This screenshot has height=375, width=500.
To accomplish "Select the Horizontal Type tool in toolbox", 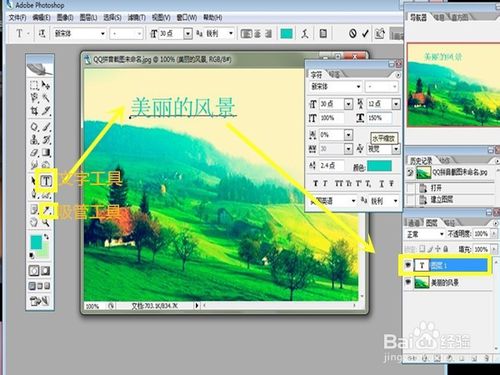I will 46,181.
